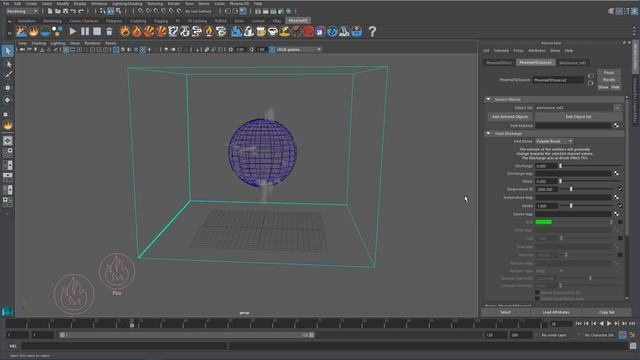Open the Cache menu
This screenshot has height=360, width=640.
pyautogui.click(x=219, y=3)
